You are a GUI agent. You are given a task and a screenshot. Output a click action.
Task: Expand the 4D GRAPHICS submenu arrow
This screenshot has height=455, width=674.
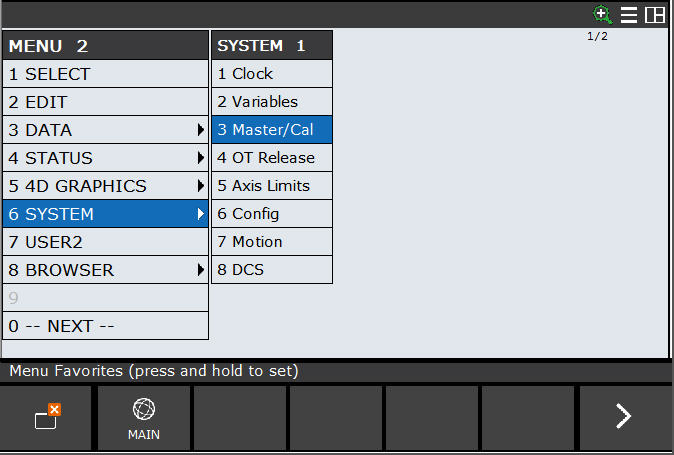(x=201, y=186)
